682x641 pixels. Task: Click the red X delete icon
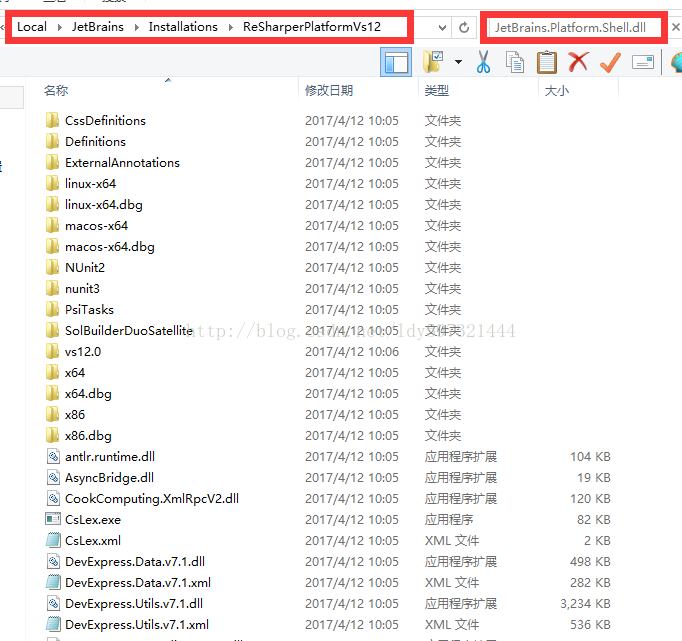click(578, 62)
